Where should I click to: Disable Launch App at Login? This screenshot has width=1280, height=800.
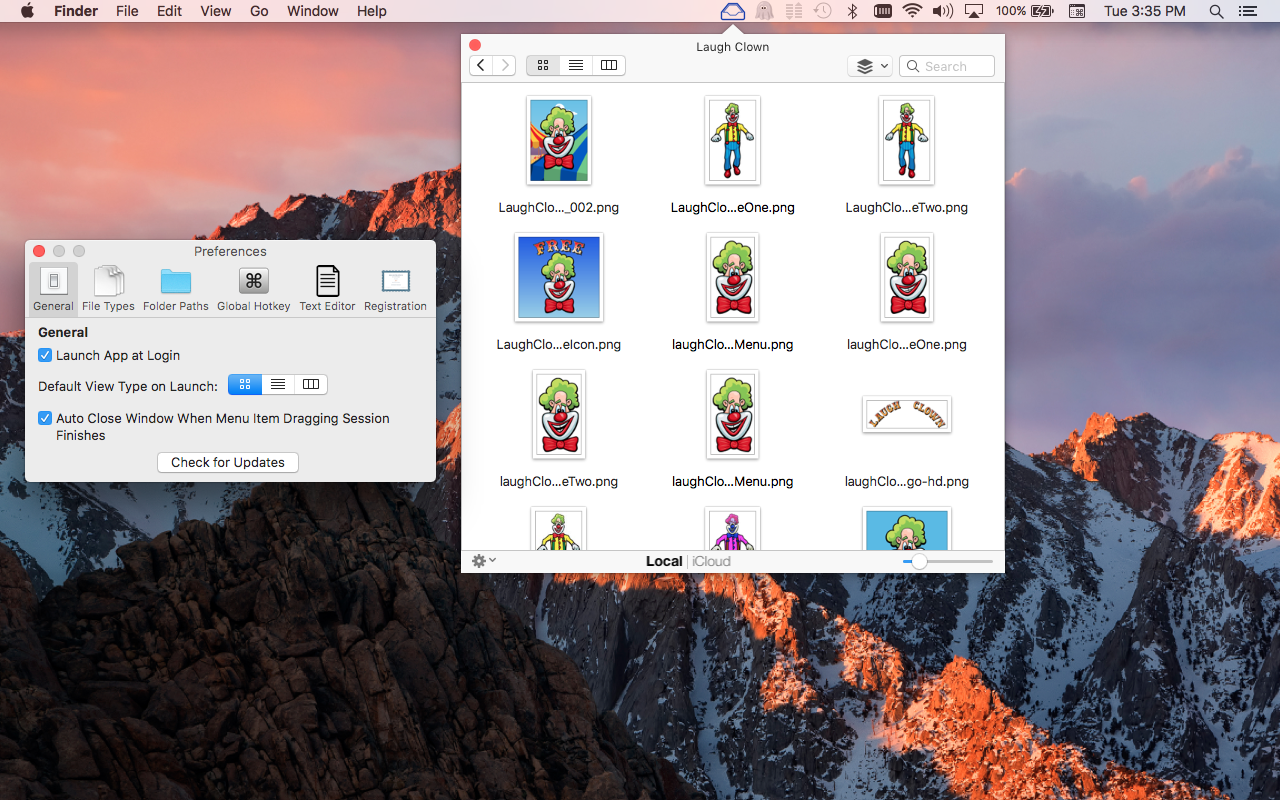45,355
